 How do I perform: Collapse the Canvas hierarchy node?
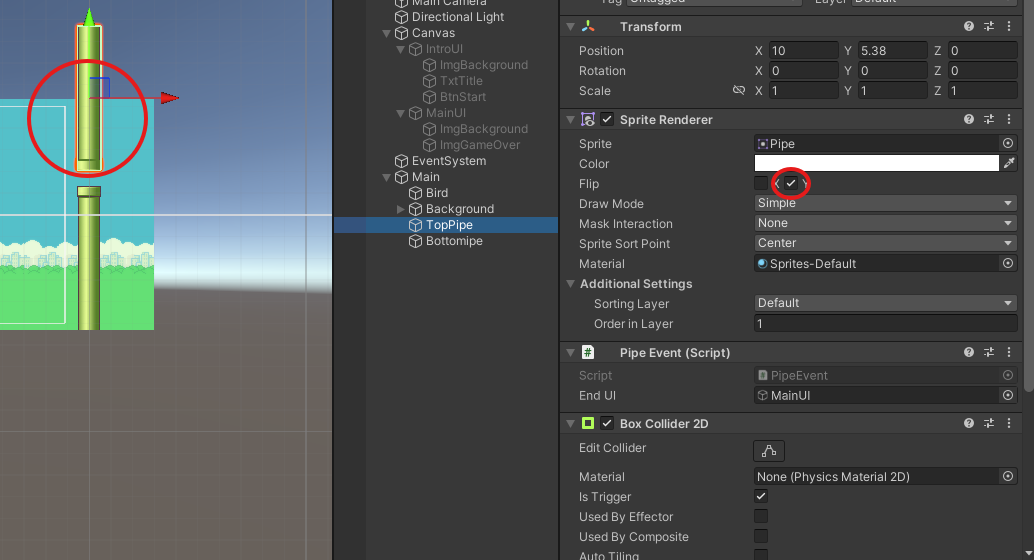pos(386,33)
